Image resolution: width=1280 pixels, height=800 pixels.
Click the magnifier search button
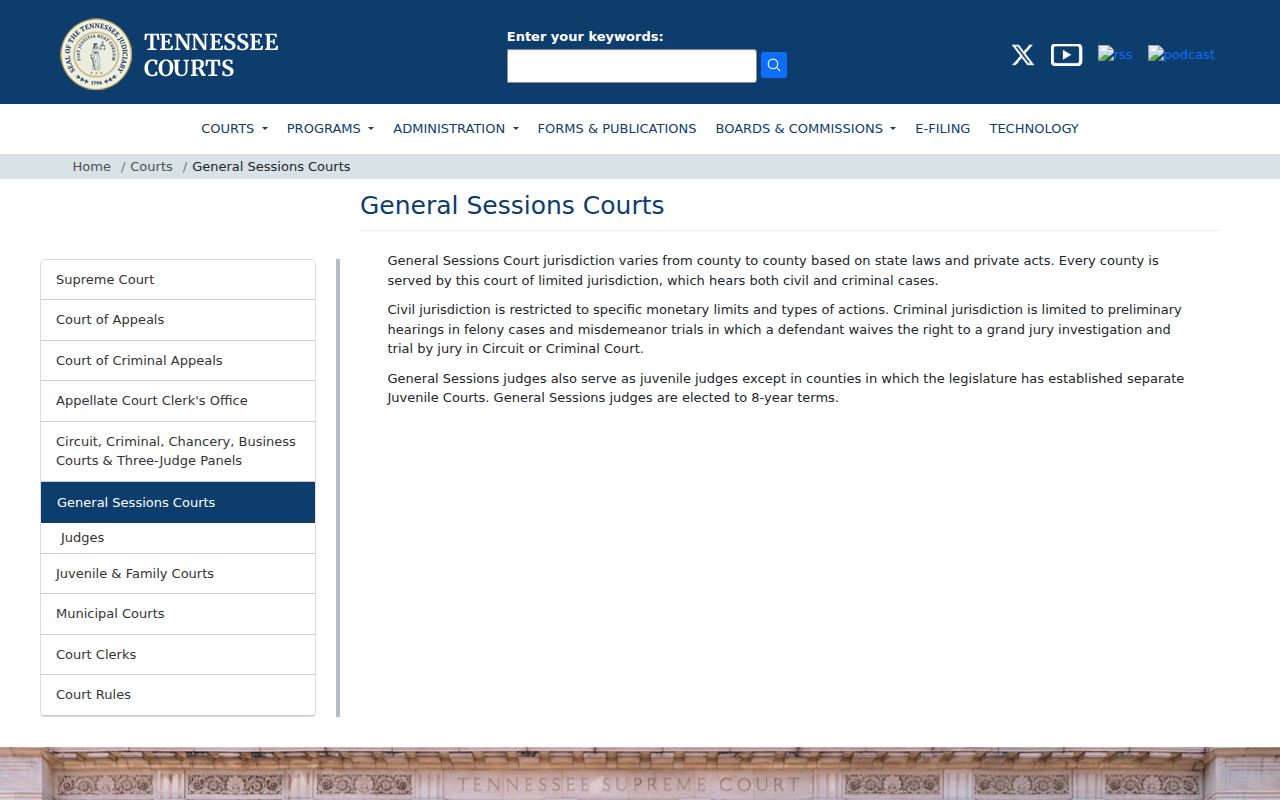pyautogui.click(x=774, y=65)
